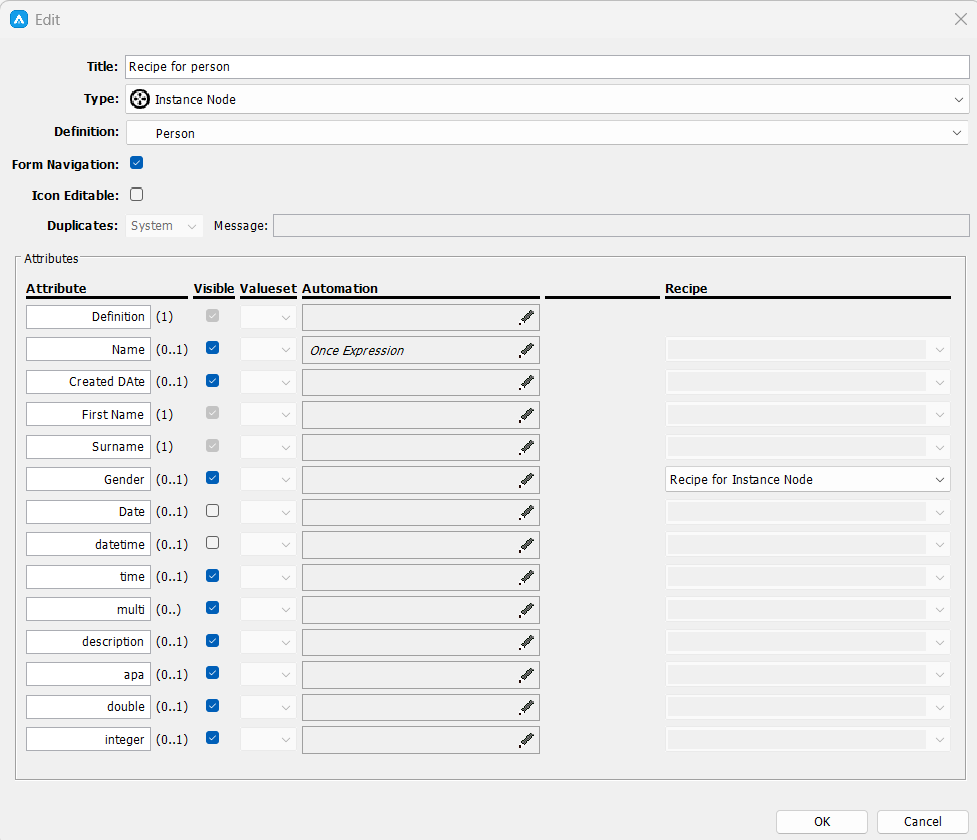Open automation editor pencil for Definition row
Screen dimensions: 977x840
(526, 317)
